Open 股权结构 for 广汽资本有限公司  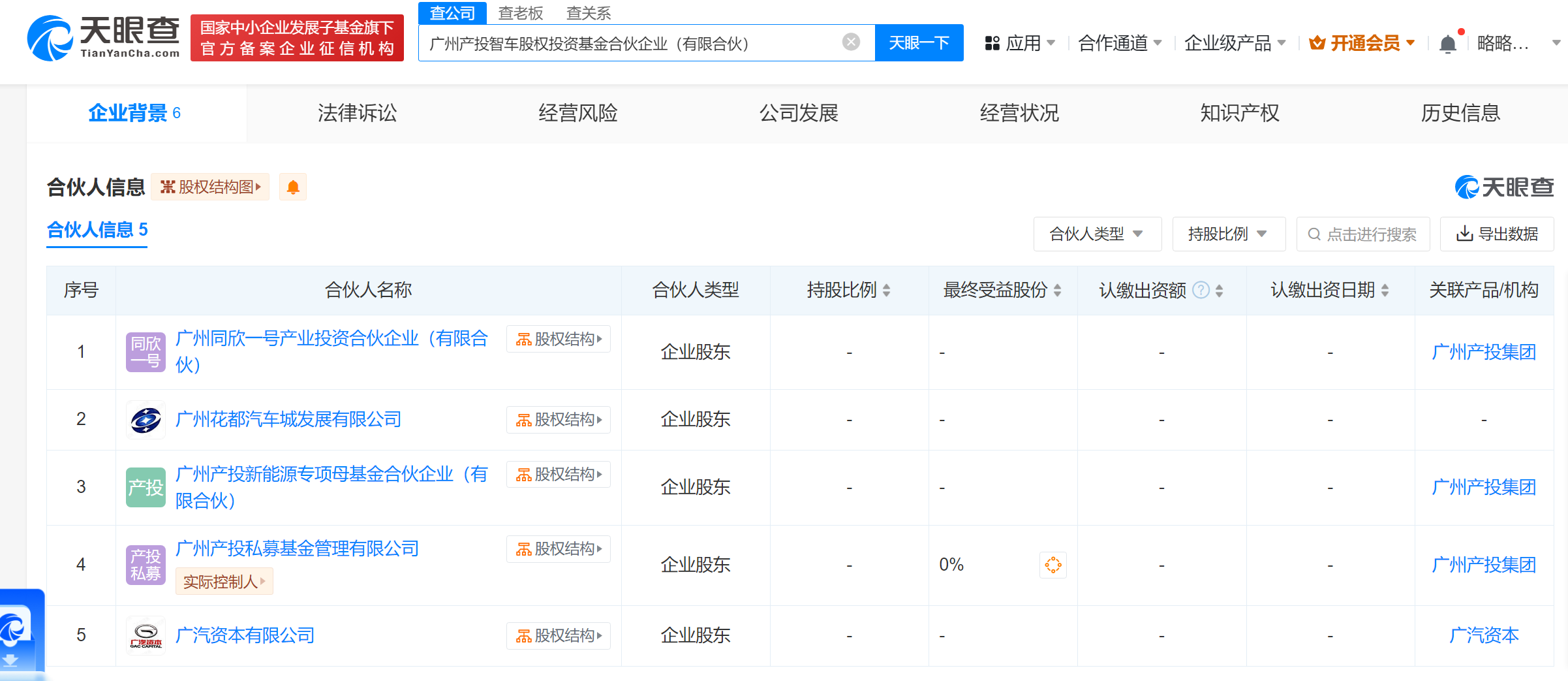[x=559, y=635]
